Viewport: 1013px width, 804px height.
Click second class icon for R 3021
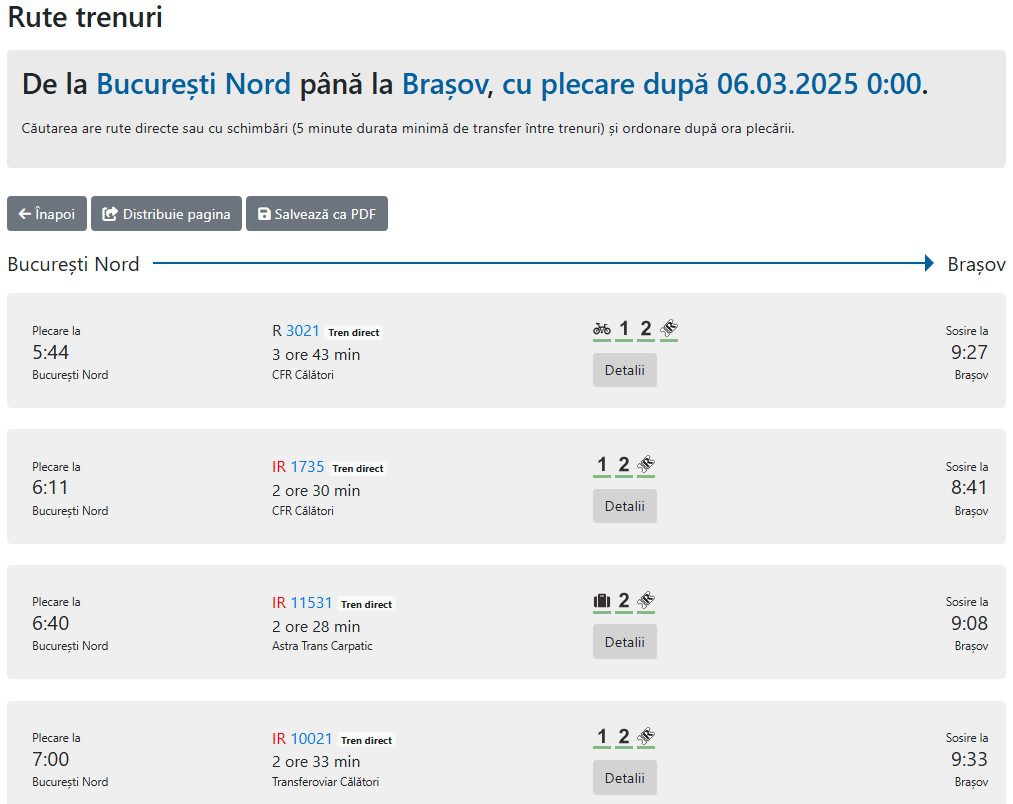point(645,329)
